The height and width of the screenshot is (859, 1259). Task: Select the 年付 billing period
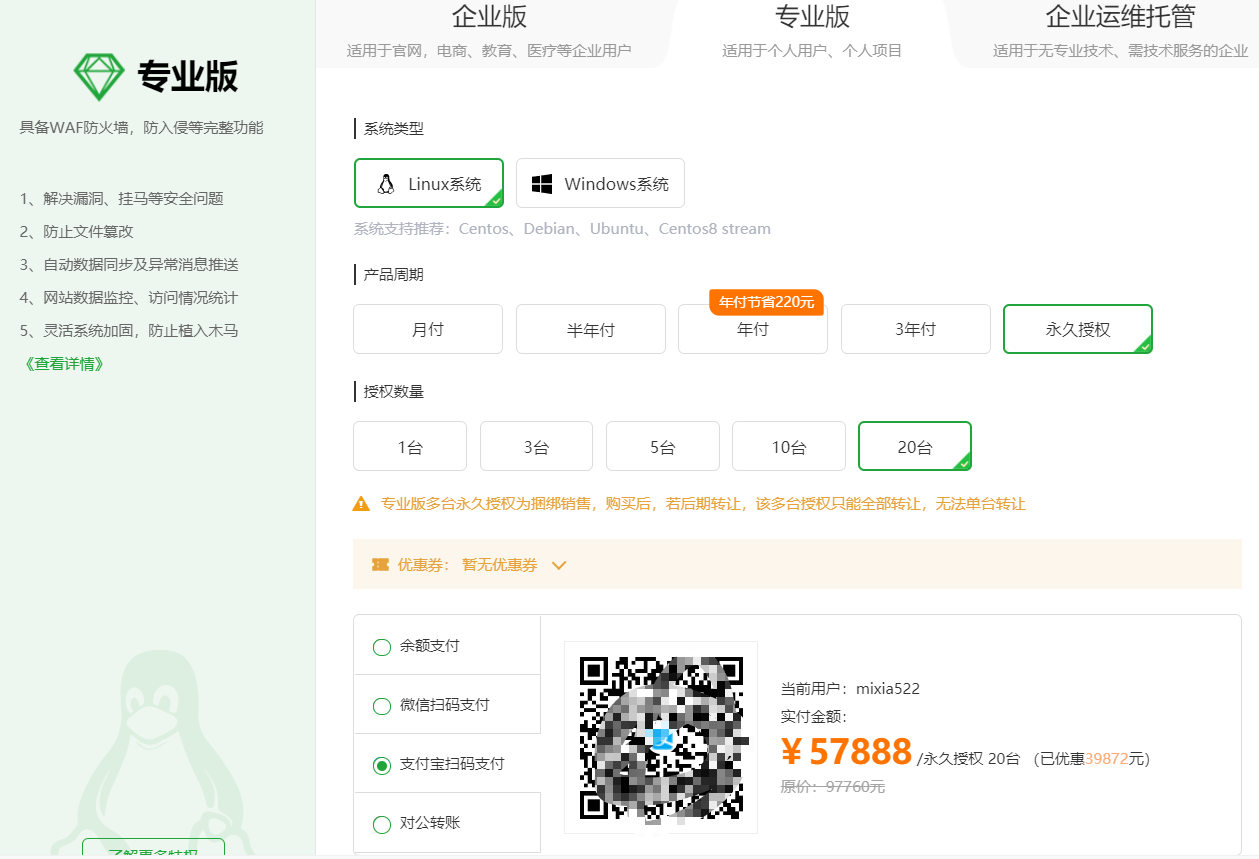pos(753,328)
